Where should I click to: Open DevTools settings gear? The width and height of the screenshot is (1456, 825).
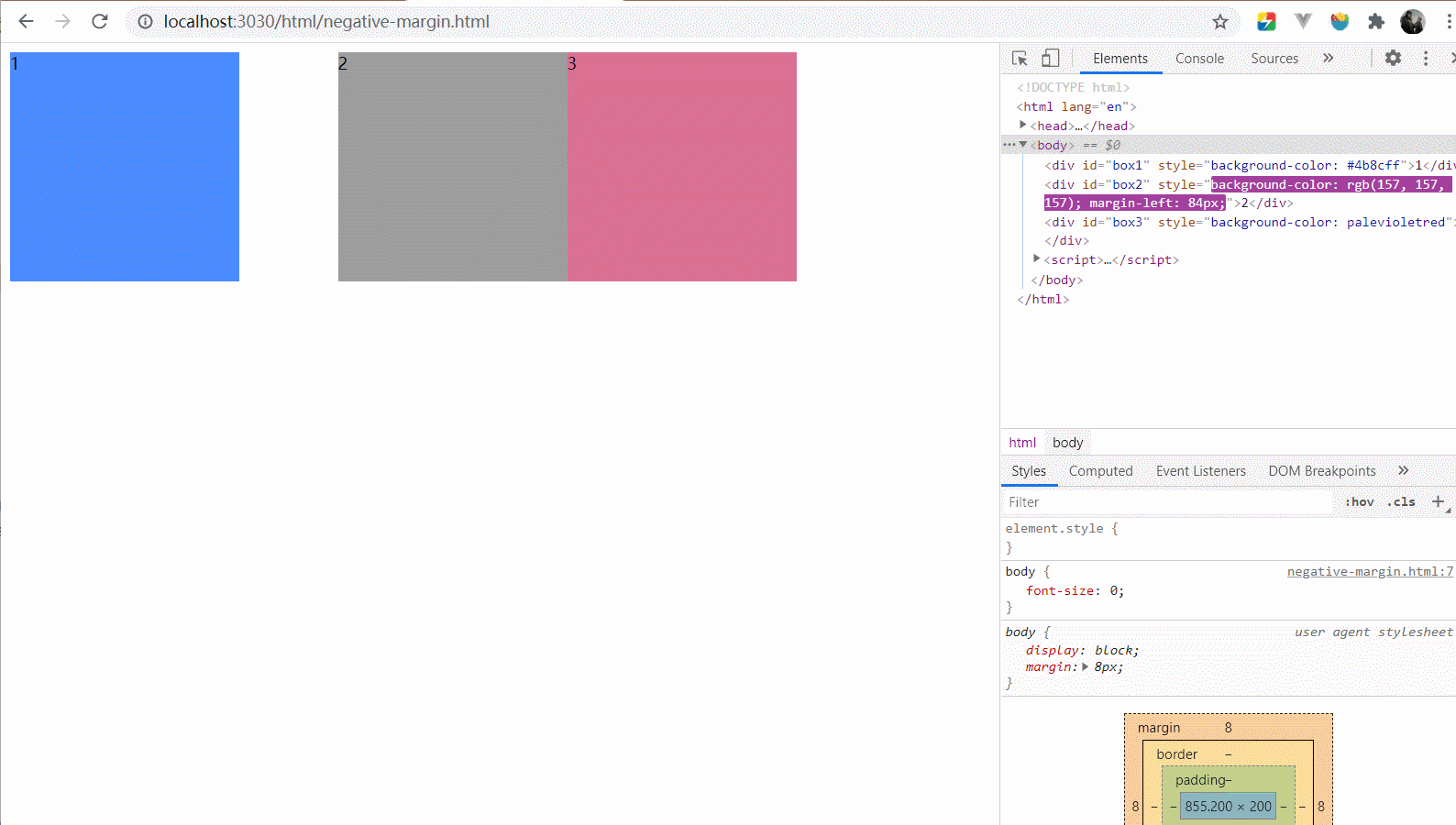(1393, 58)
